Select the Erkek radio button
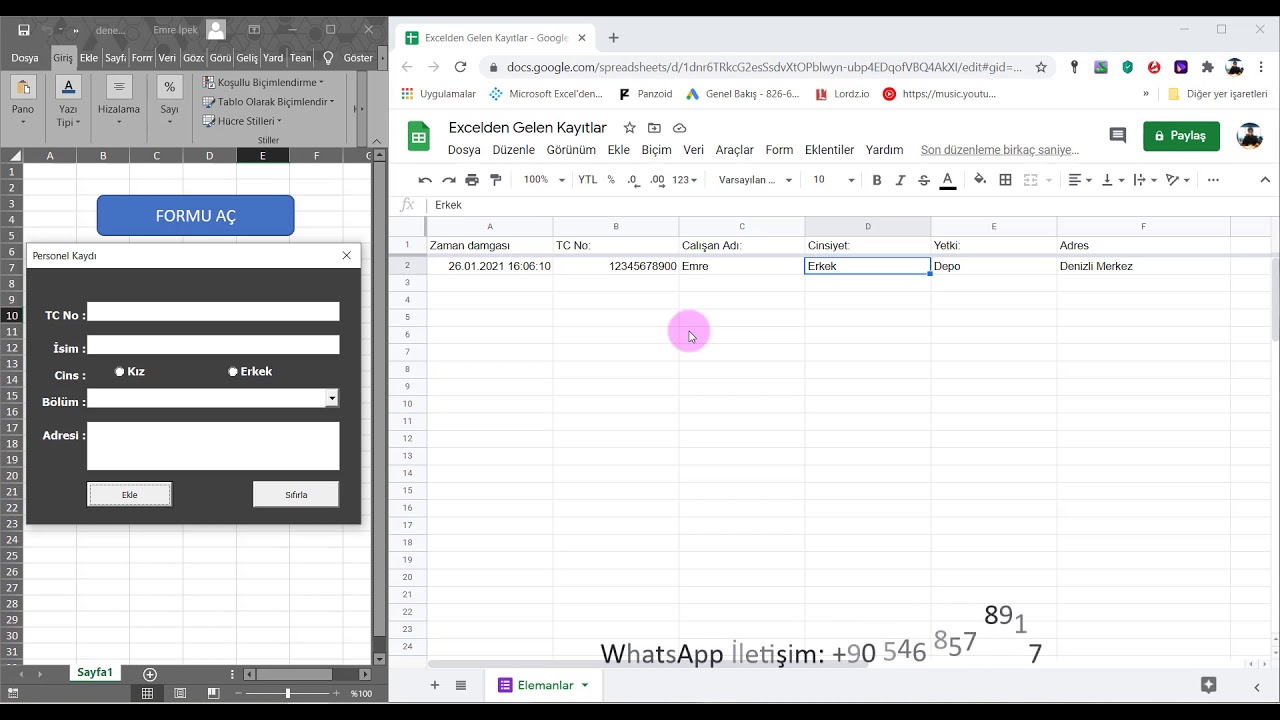 tap(233, 372)
